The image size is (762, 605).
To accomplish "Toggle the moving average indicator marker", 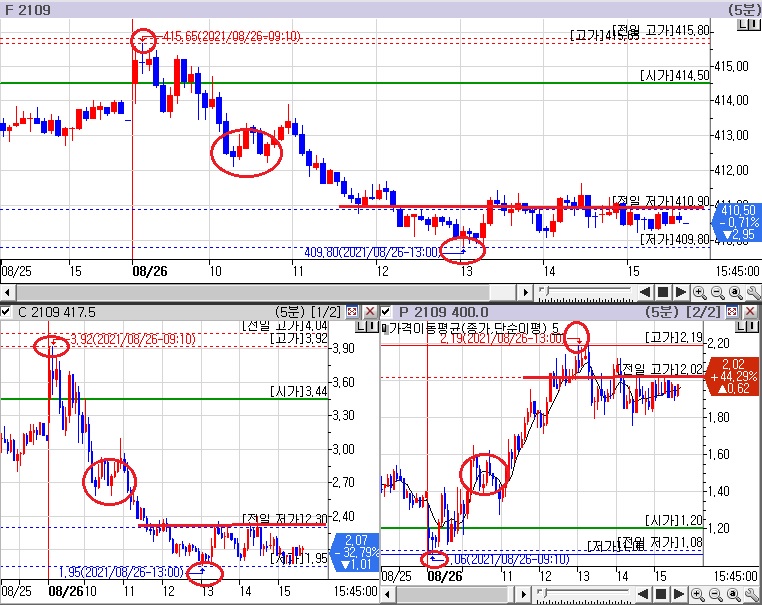I will click(x=384, y=328).
